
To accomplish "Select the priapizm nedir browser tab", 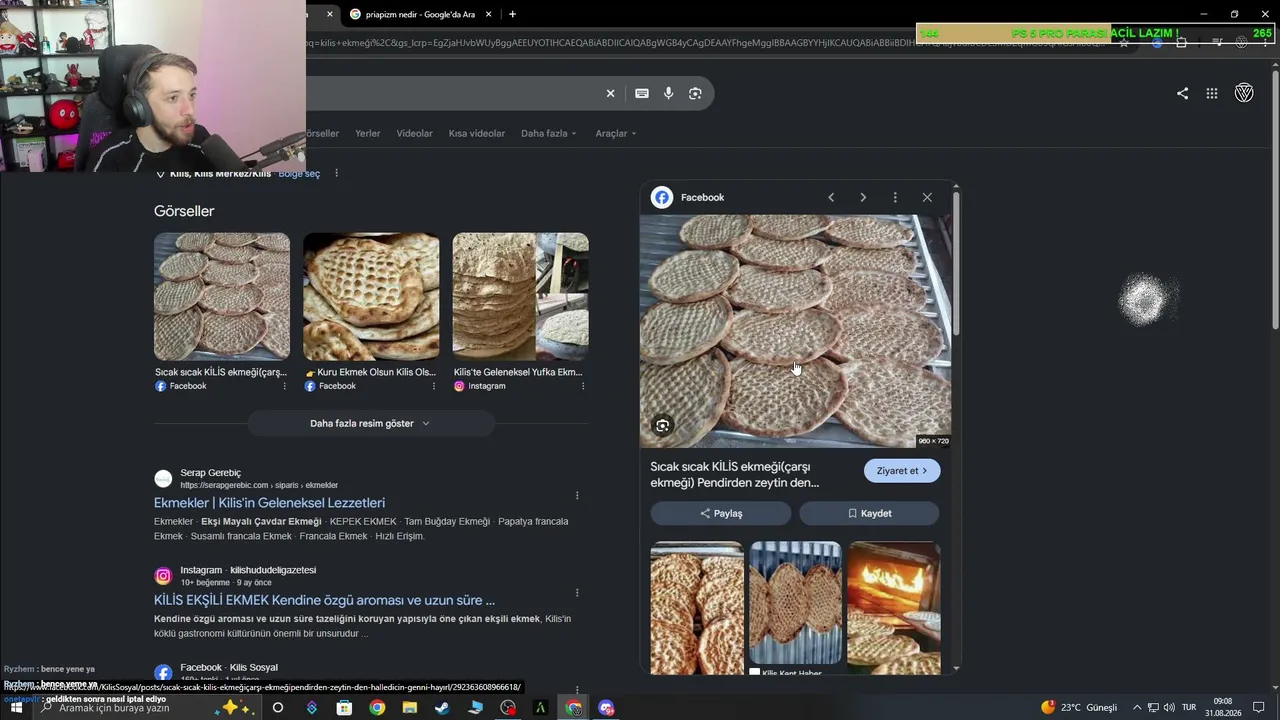I will tap(420, 14).
